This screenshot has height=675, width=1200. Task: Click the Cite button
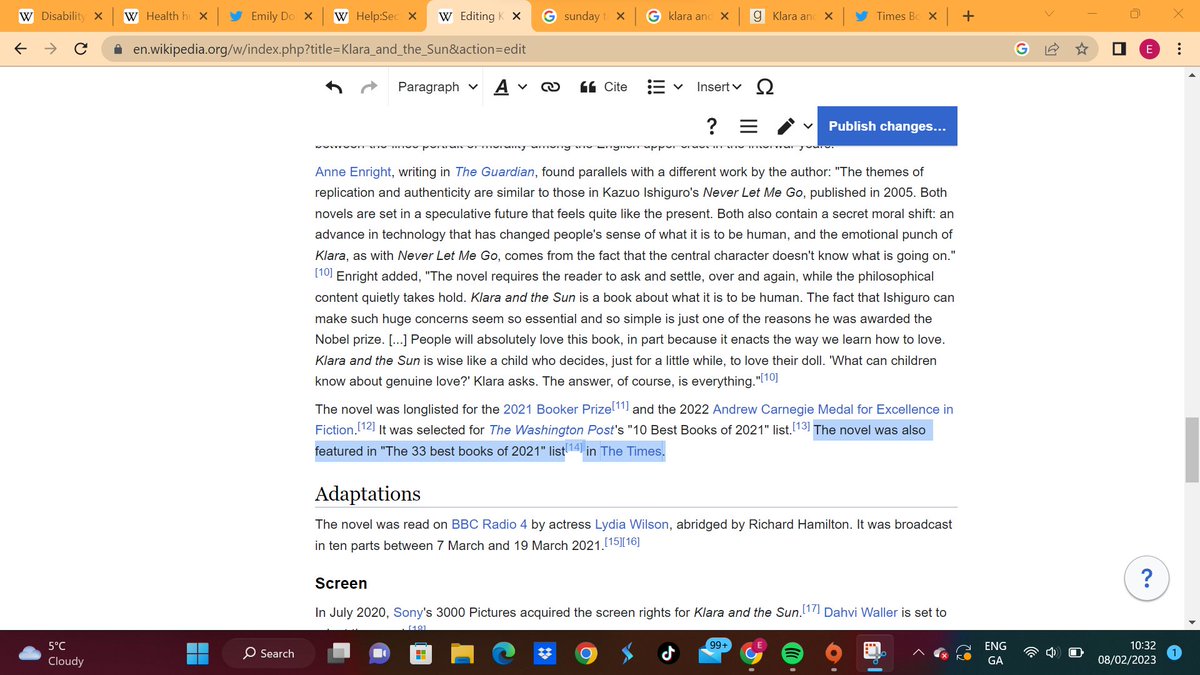coord(604,87)
